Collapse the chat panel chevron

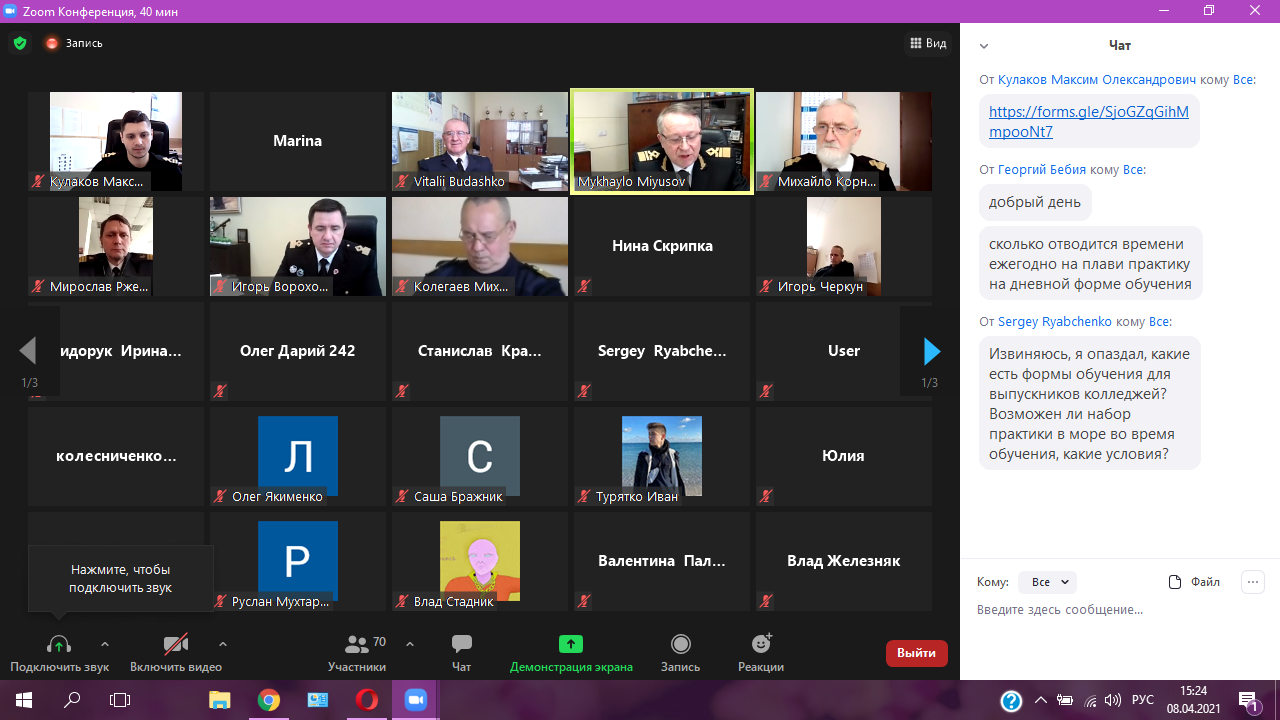click(x=984, y=46)
